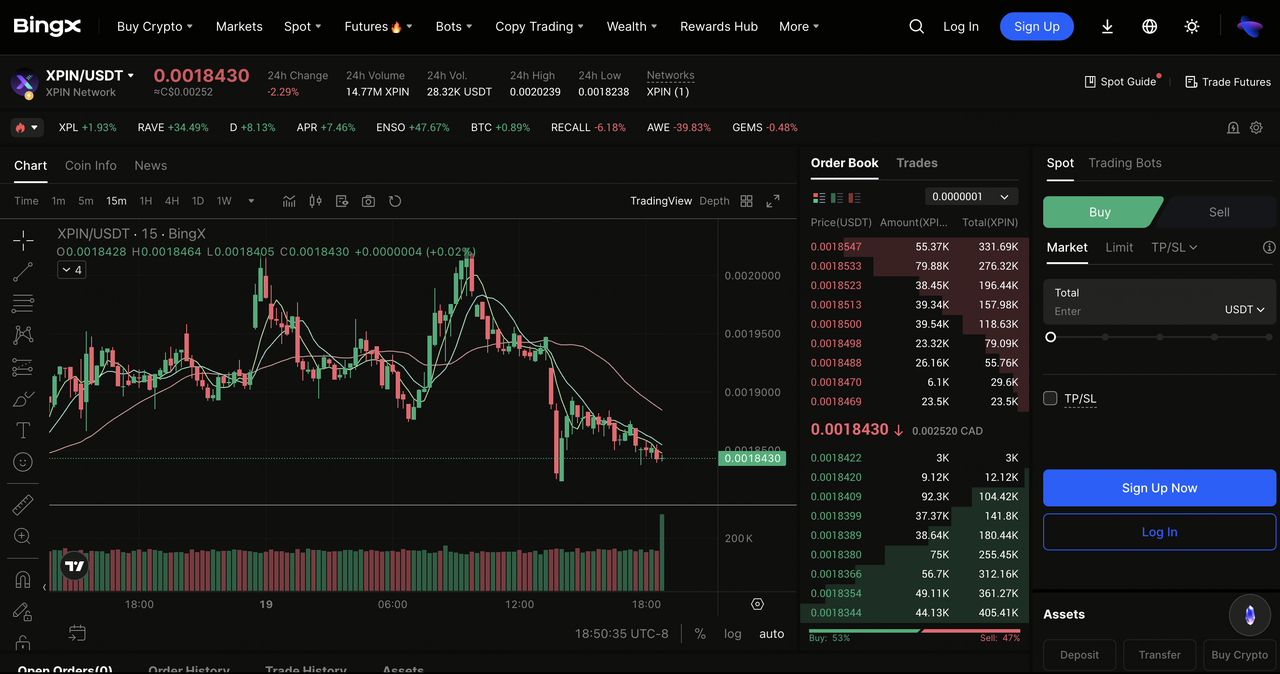The height and width of the screenshot is (674, 1280).
Task: Open the Coin Info tab
Action: click(91, 166)
